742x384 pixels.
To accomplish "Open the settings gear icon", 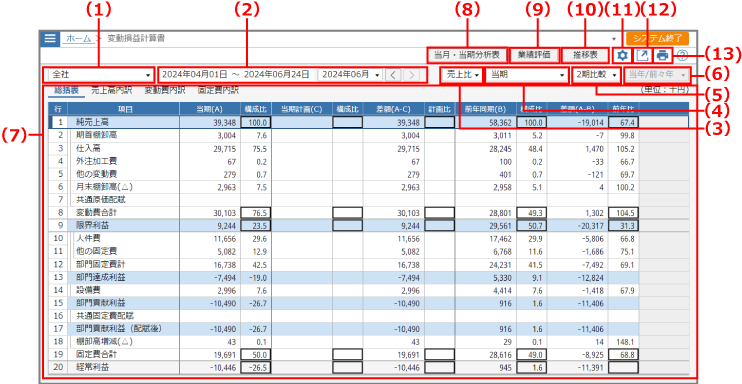I will [x=623, y=55].
